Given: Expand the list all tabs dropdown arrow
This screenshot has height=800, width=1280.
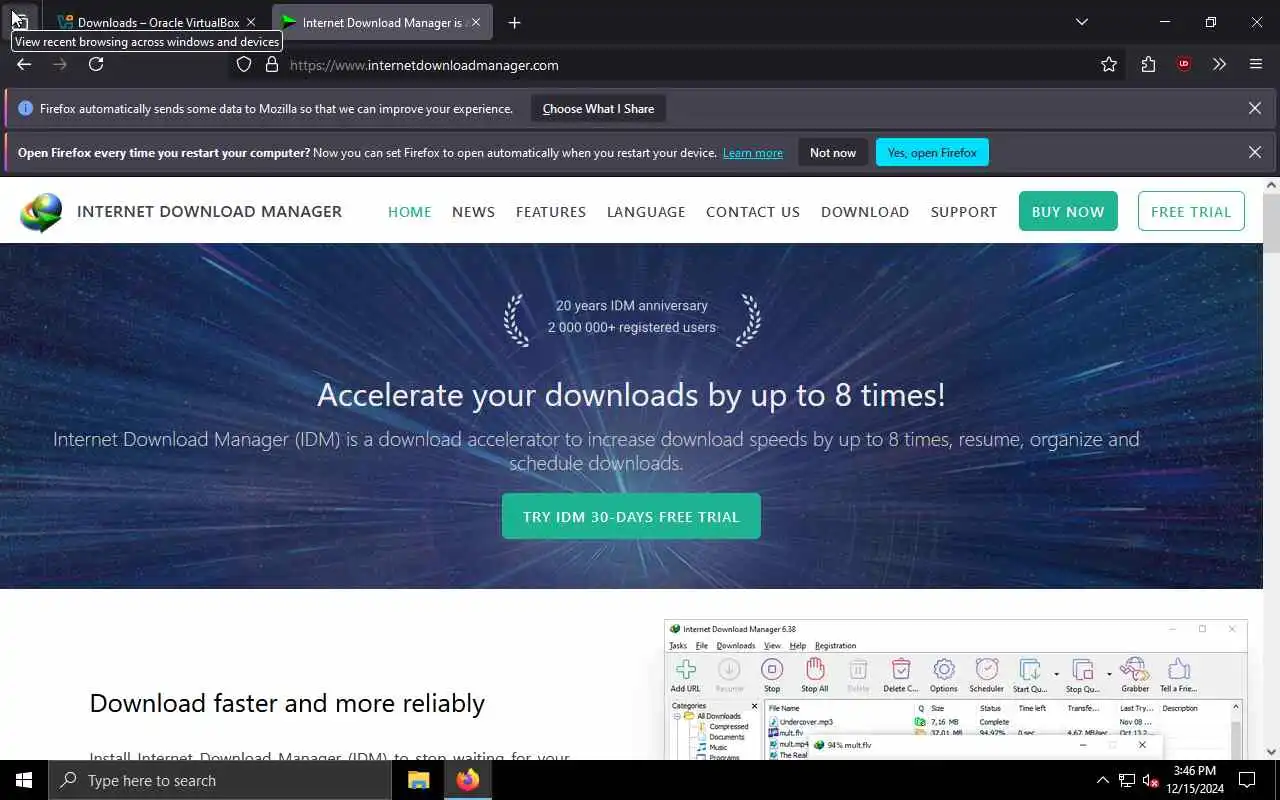Looking at the screenshot, I should (1081, 22).
